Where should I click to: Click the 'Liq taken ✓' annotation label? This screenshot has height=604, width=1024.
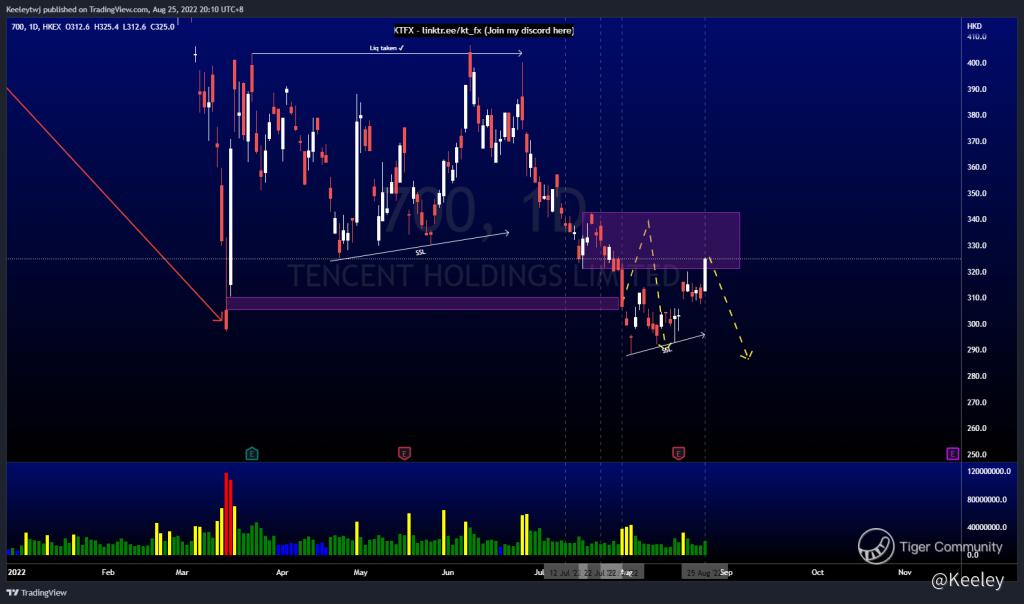(x=387, y=48)
